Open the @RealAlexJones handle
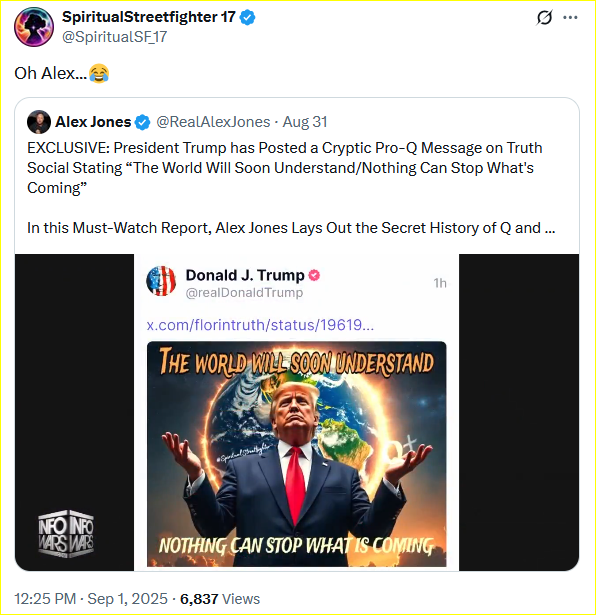This screenshot has height=615, width=596. (x=213, y=122)
